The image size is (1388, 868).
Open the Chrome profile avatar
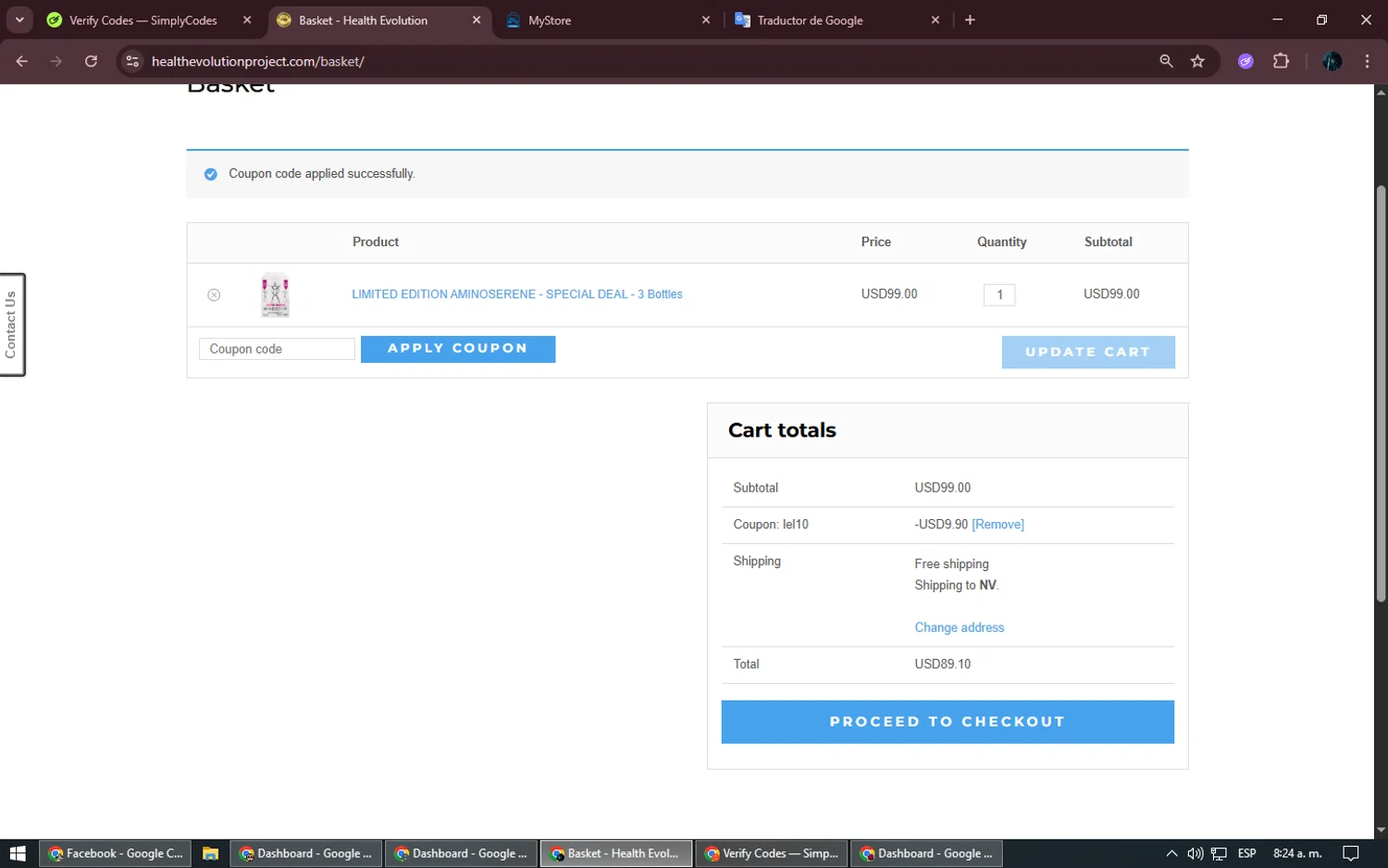coord(1332,61)
